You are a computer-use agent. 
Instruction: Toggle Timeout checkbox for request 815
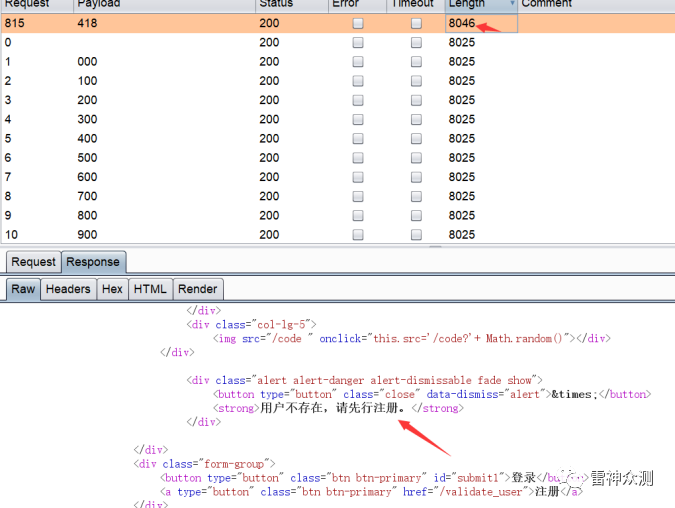click(x=416, y=23)
